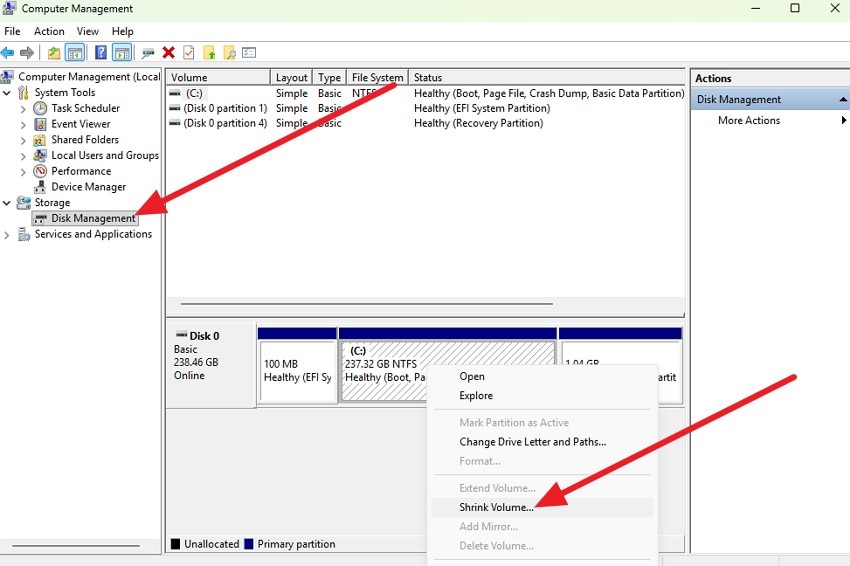Click the Disk 0 drive icon
This screenshot has height=566, width=850.
tap(182, 335)
